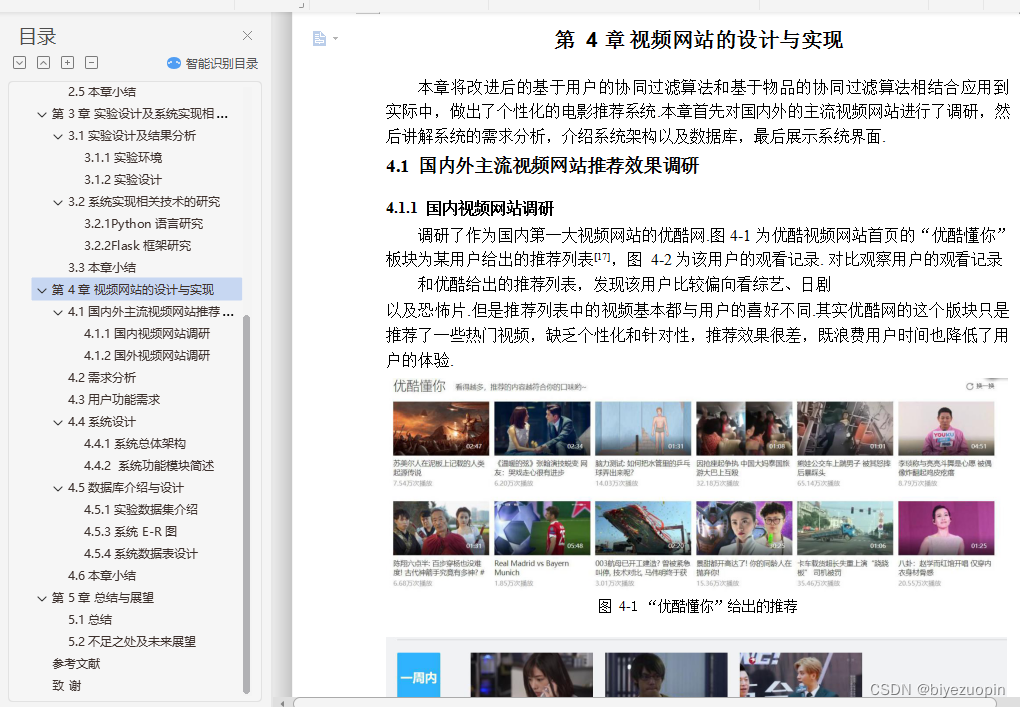Click the collapse-all-levels up-arrow icon
This screenshot has width=1020, height=707.
click(44, 62)
